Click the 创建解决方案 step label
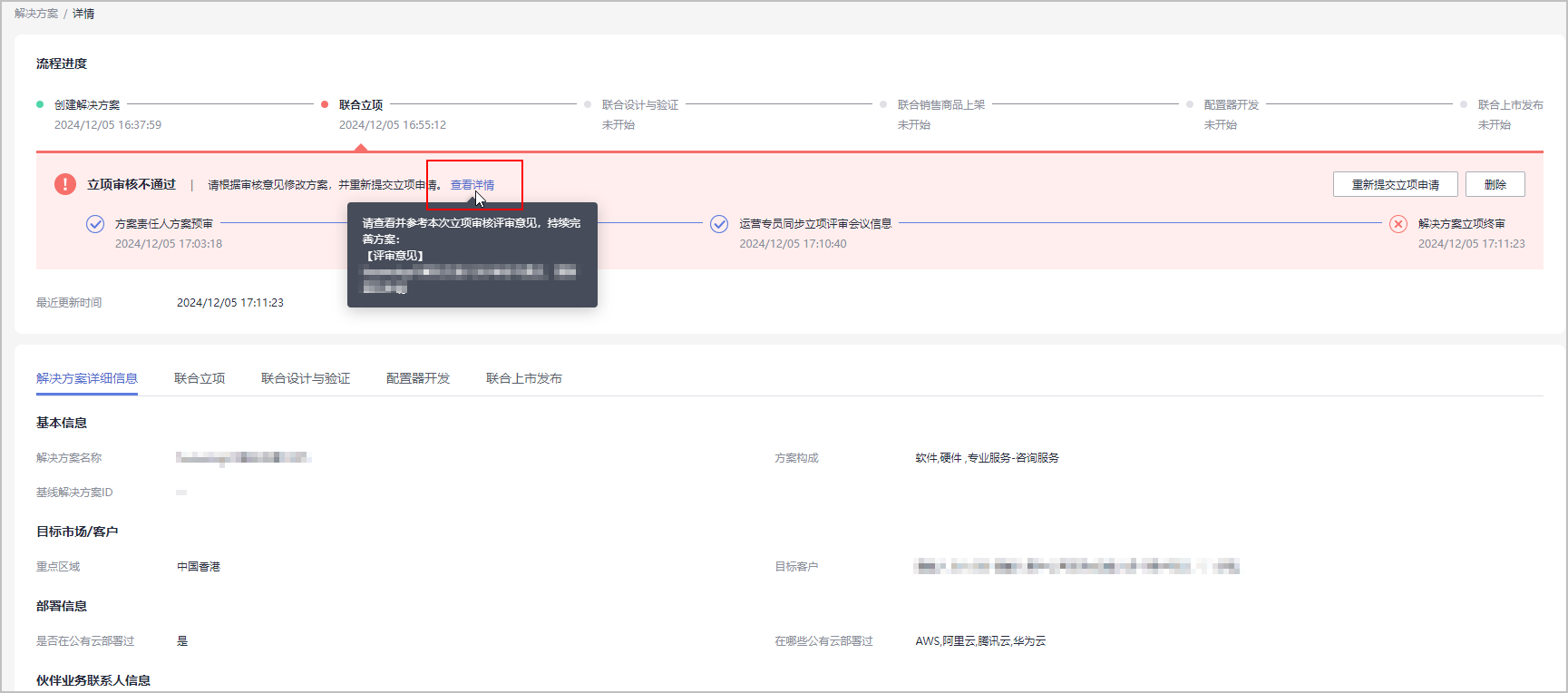 (x=87, y=105)
